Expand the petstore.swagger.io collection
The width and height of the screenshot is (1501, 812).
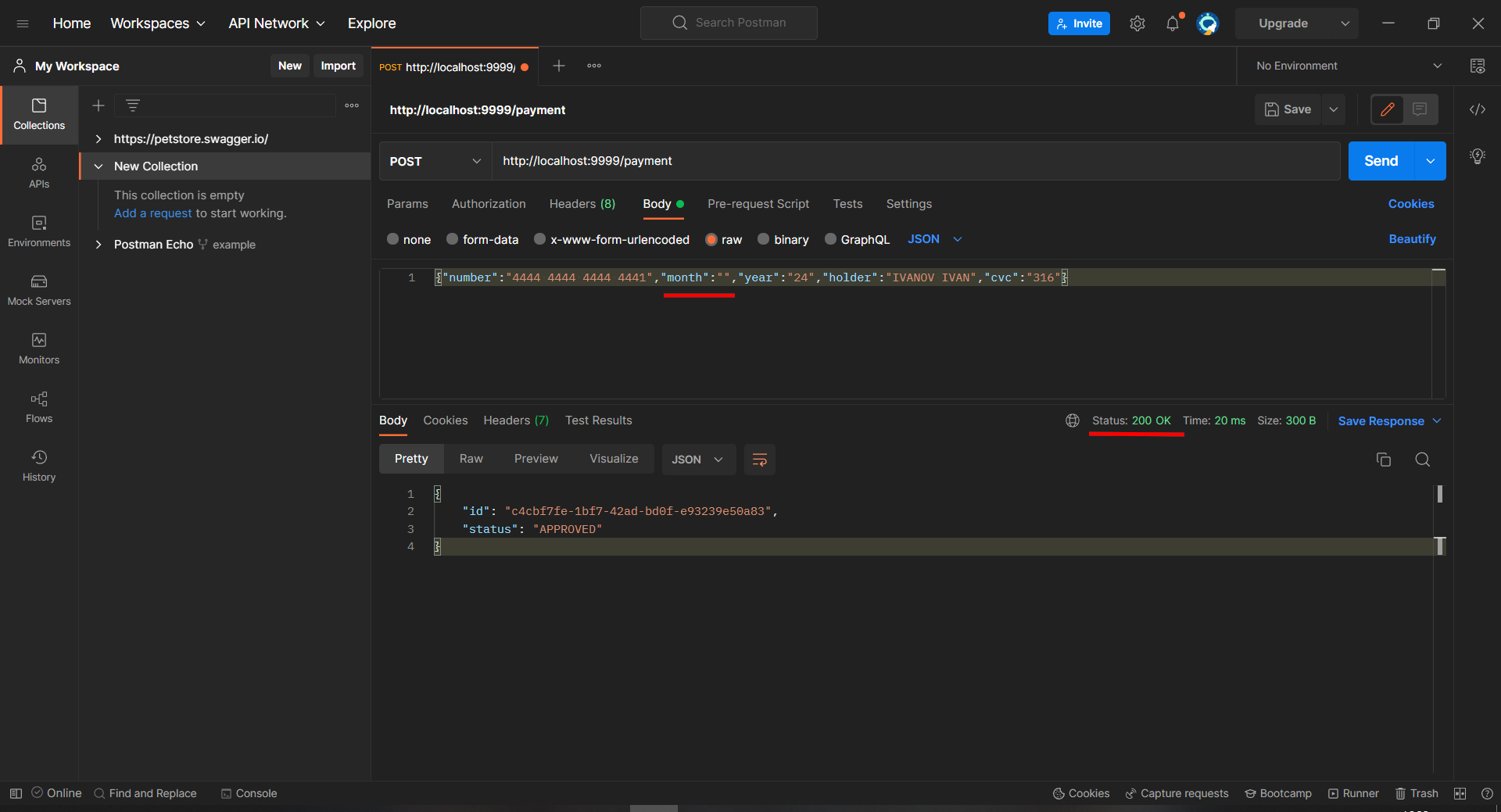(x=99, y=139)
